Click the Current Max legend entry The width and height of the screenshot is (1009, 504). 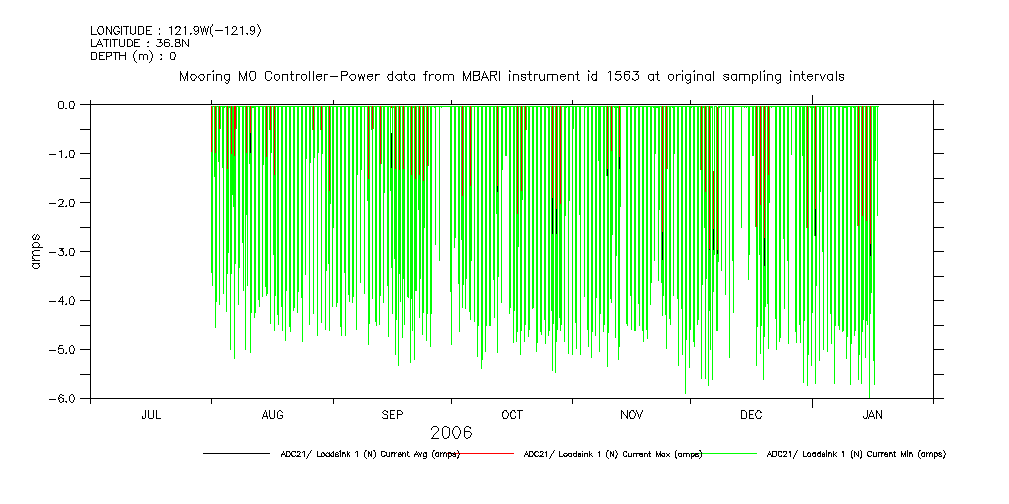(x=612, y=454)
